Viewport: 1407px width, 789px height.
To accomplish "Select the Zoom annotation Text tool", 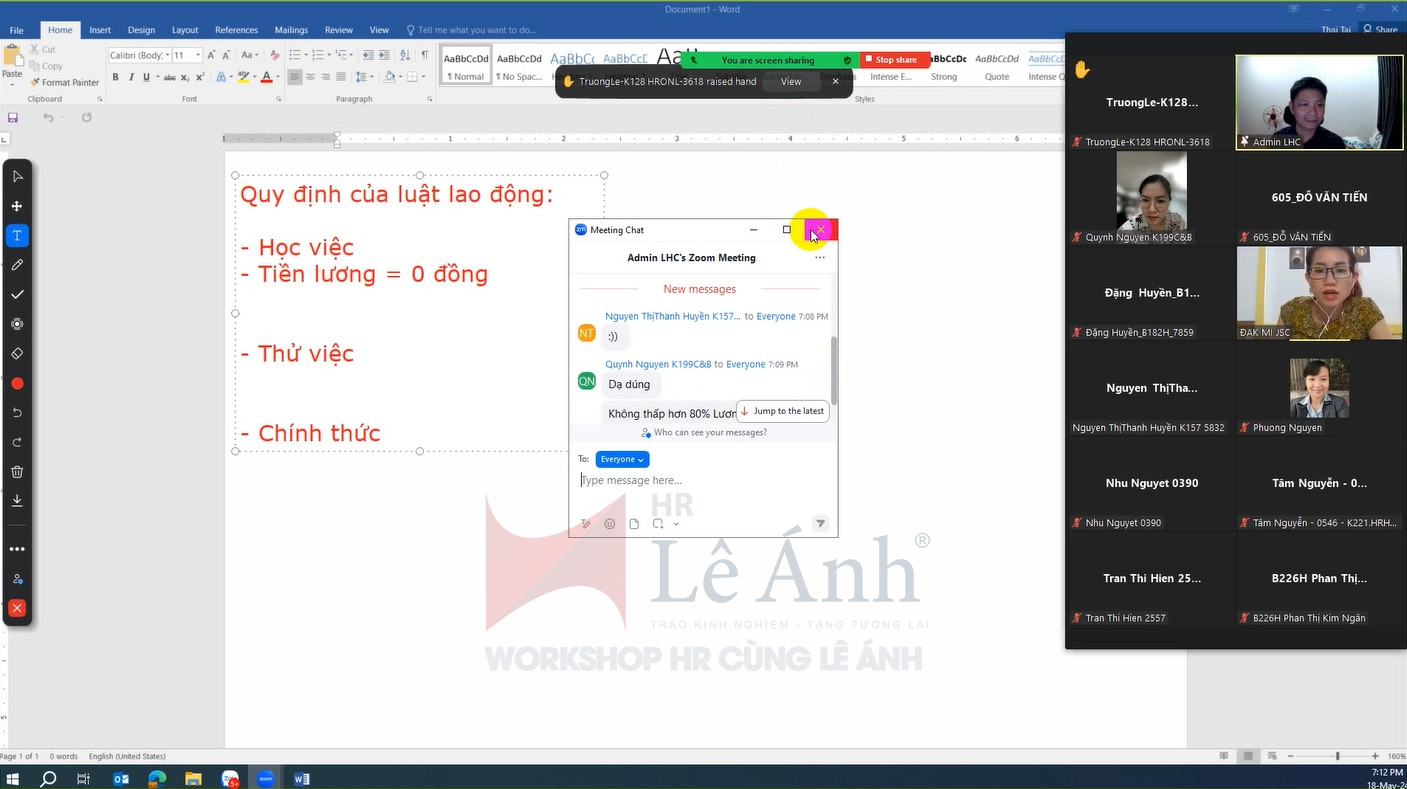I will (x=17, y=236).
